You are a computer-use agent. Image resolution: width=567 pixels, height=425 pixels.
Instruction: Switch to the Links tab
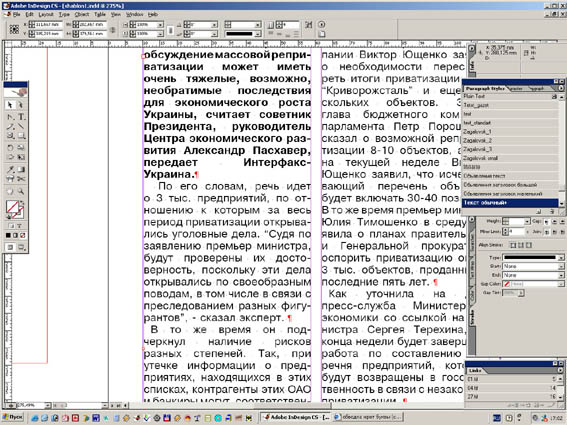click(x=475, y=370)
